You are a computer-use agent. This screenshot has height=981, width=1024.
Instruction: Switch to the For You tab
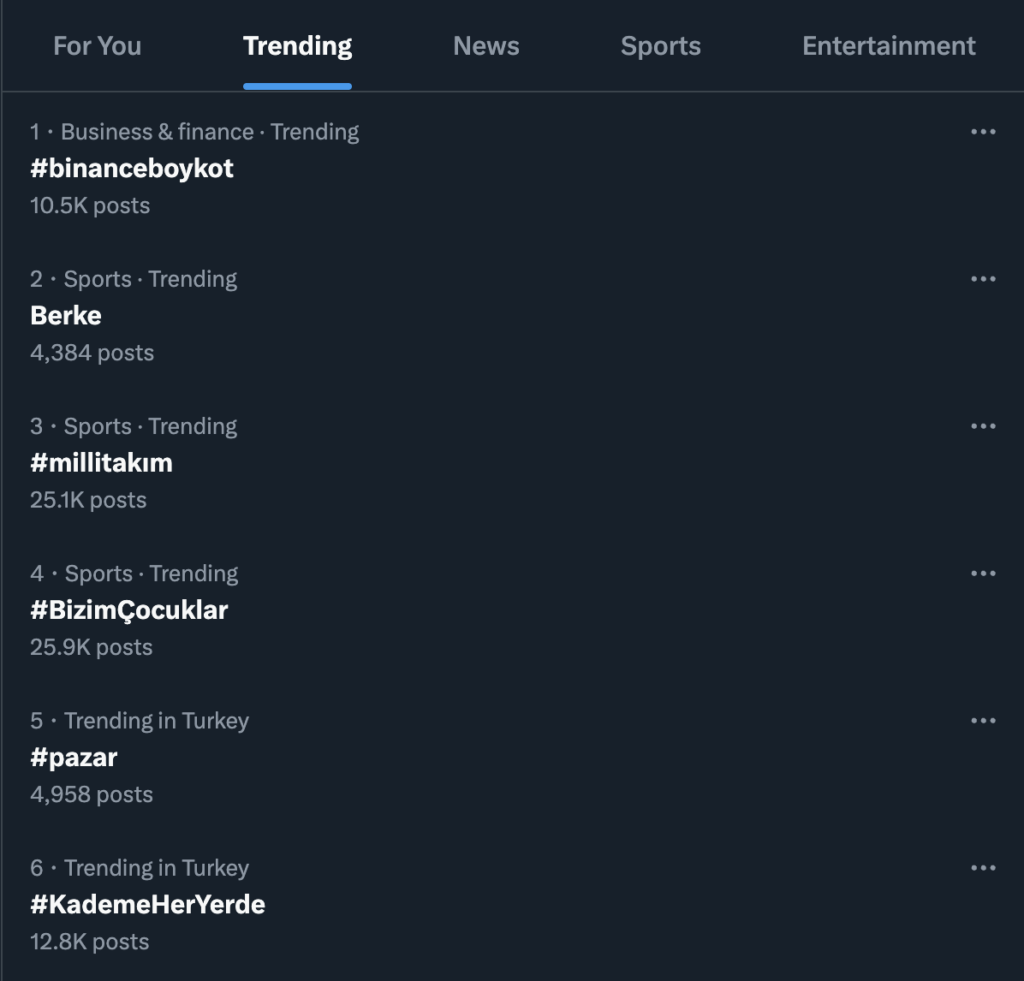click(x=97, y=46)
